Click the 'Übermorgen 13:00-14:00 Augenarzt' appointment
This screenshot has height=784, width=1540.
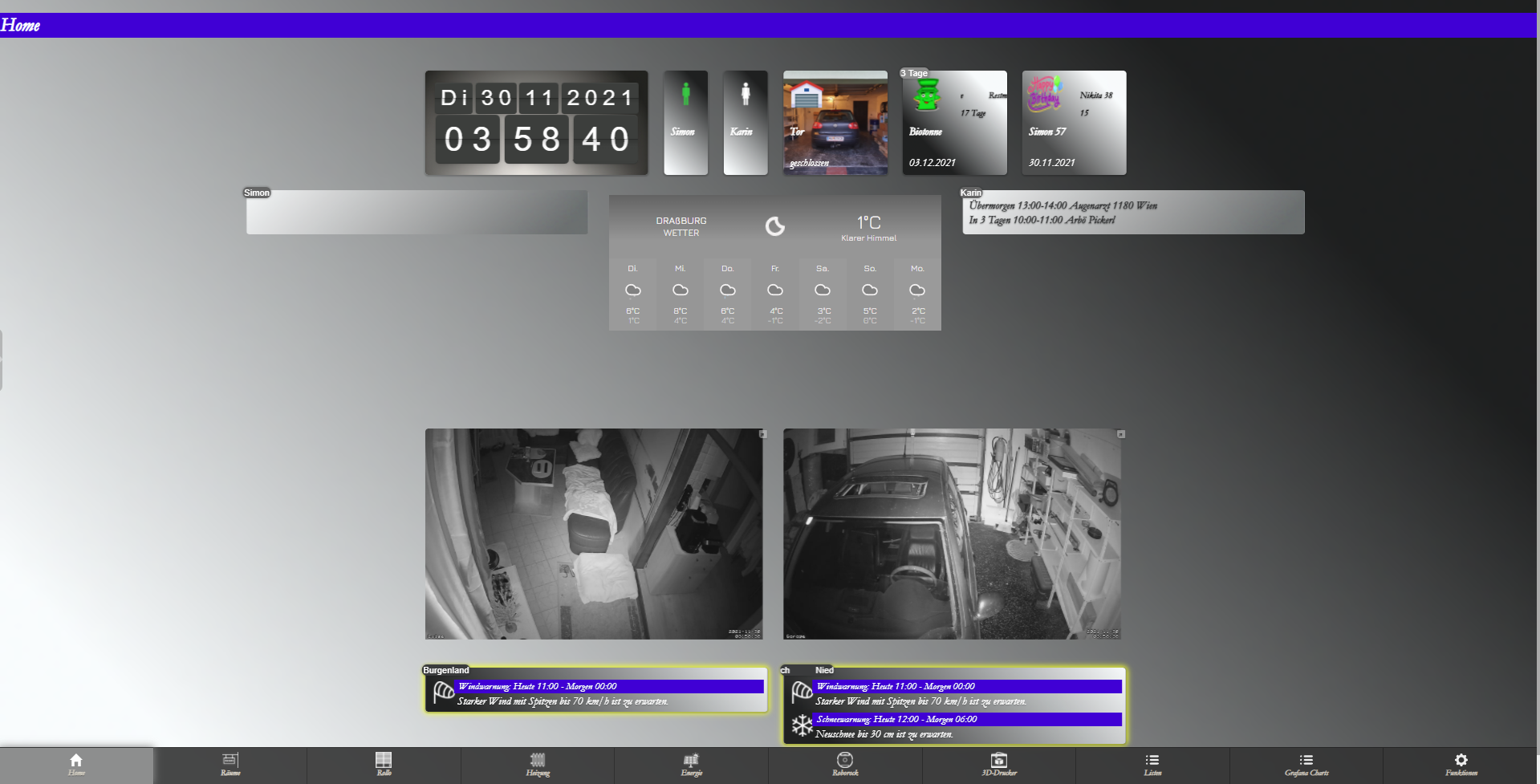pos(1063,205)
